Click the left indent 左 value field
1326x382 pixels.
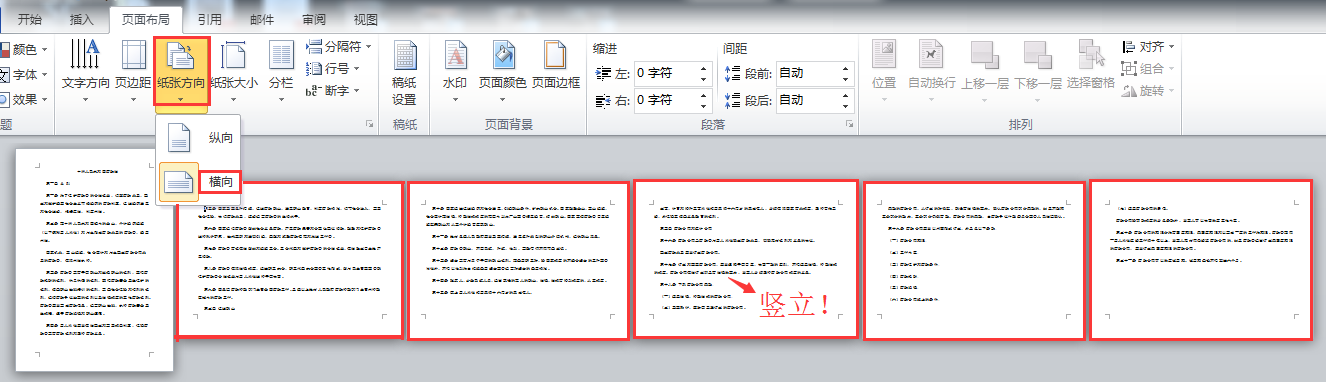tap(667, 73)
